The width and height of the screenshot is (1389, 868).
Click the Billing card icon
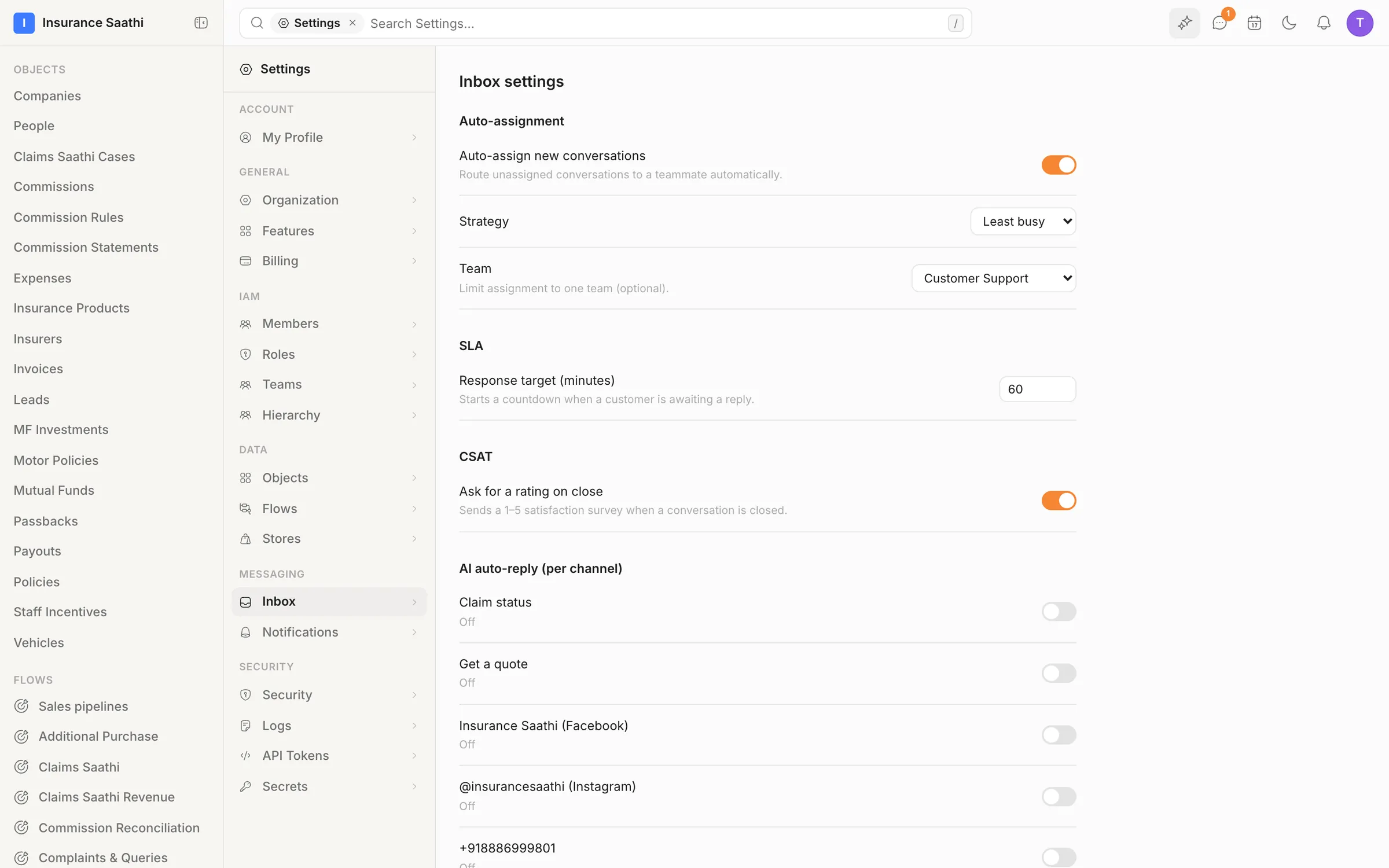pos(245,261)
